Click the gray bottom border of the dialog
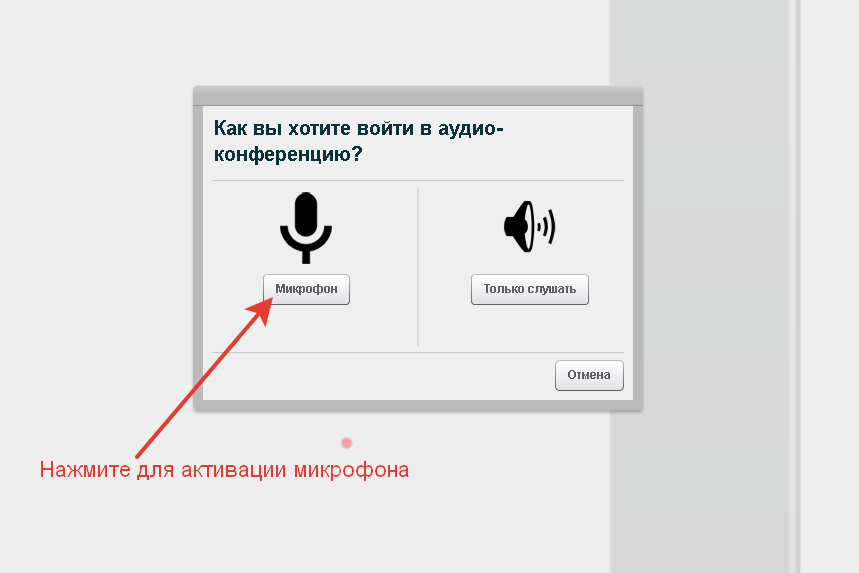Screen dimensions: 859x573 pyautogui.click(x=417, y=405)
